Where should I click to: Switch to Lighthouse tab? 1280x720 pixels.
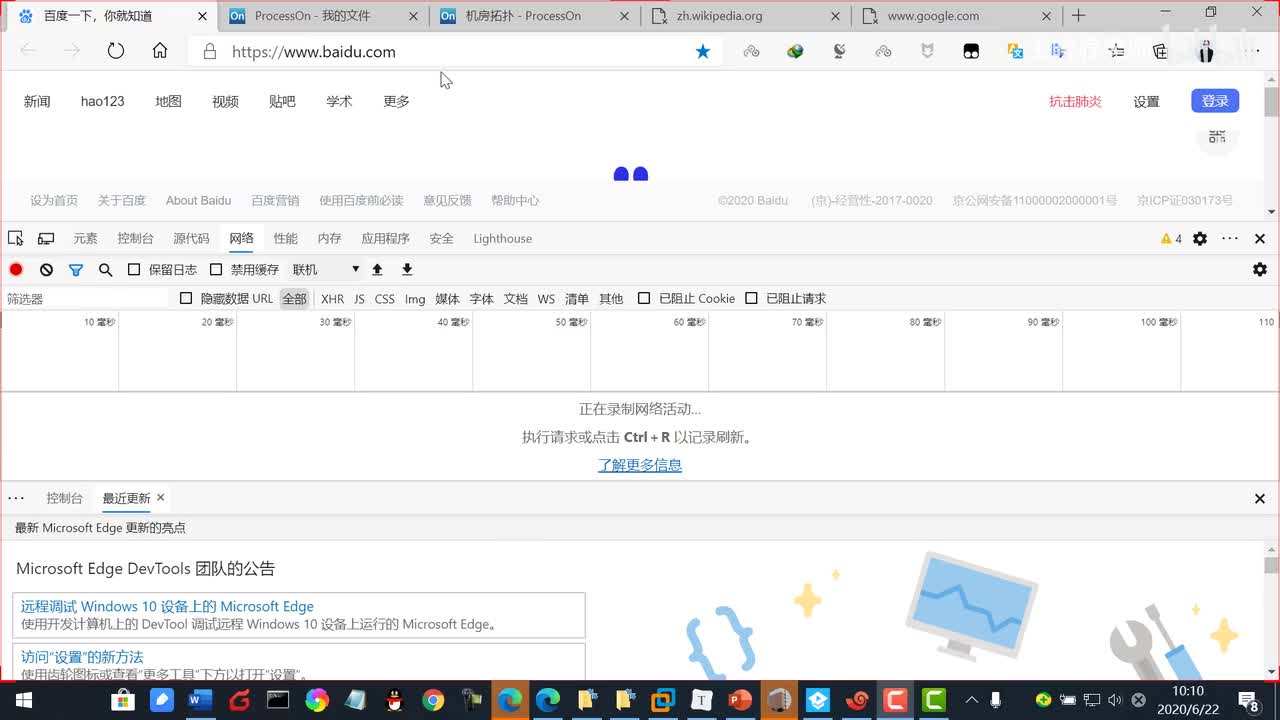tap(502, 238)
